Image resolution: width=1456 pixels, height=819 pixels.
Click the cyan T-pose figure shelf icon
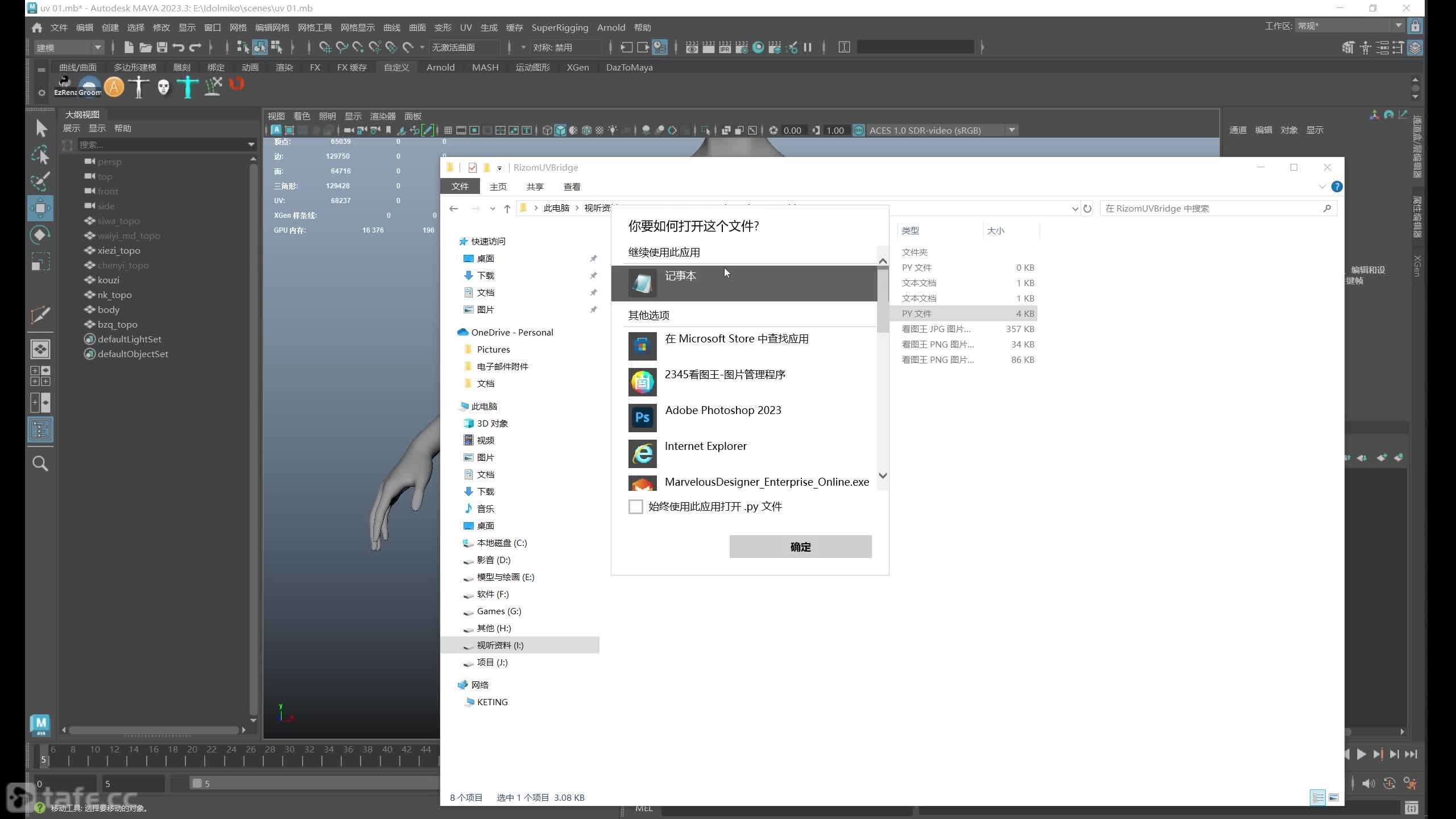click(188, 86)
